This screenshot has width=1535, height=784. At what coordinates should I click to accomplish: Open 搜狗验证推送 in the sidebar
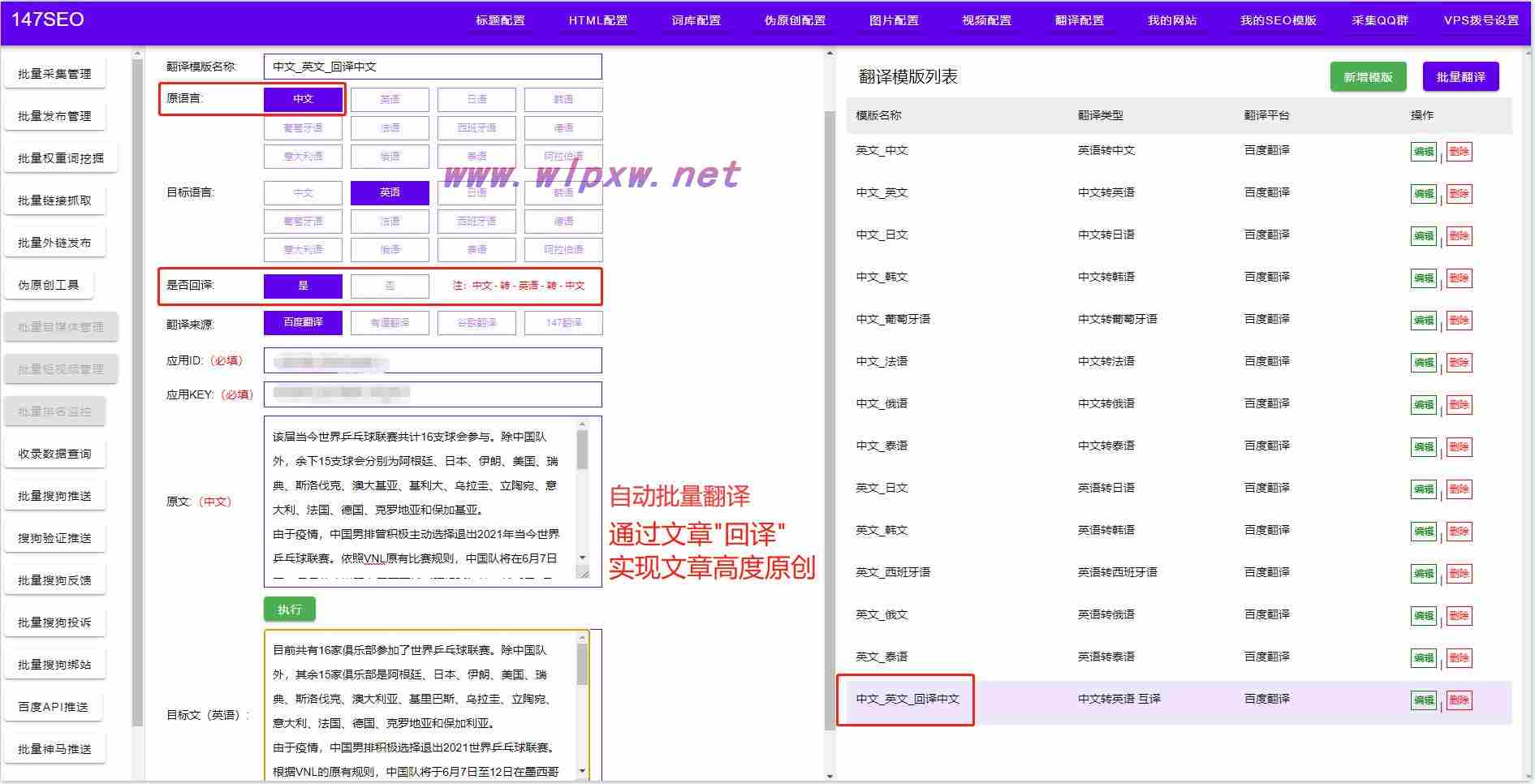54,538
